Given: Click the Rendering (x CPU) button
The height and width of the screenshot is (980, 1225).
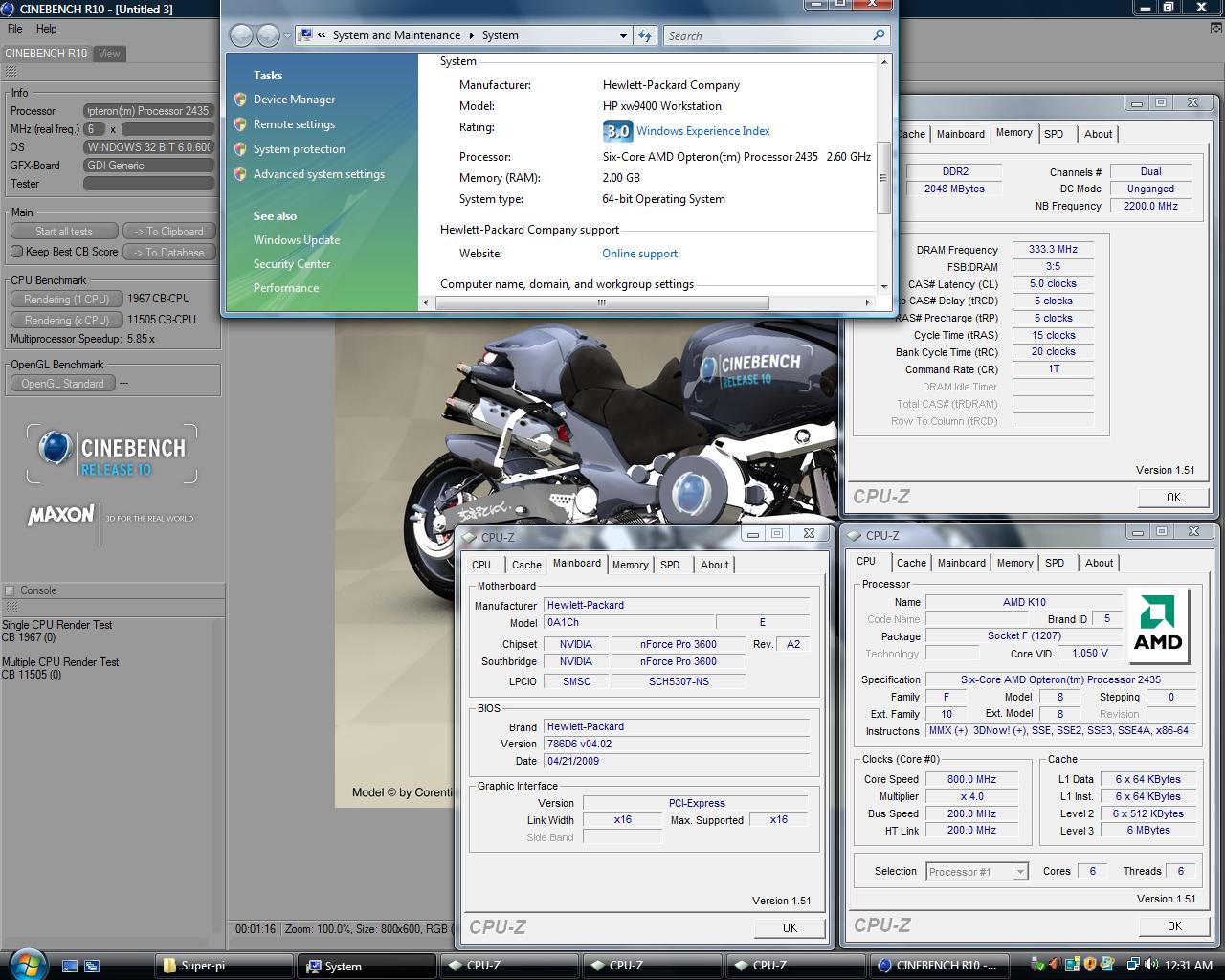Looking at the screenshot, I should click(66, 320).
